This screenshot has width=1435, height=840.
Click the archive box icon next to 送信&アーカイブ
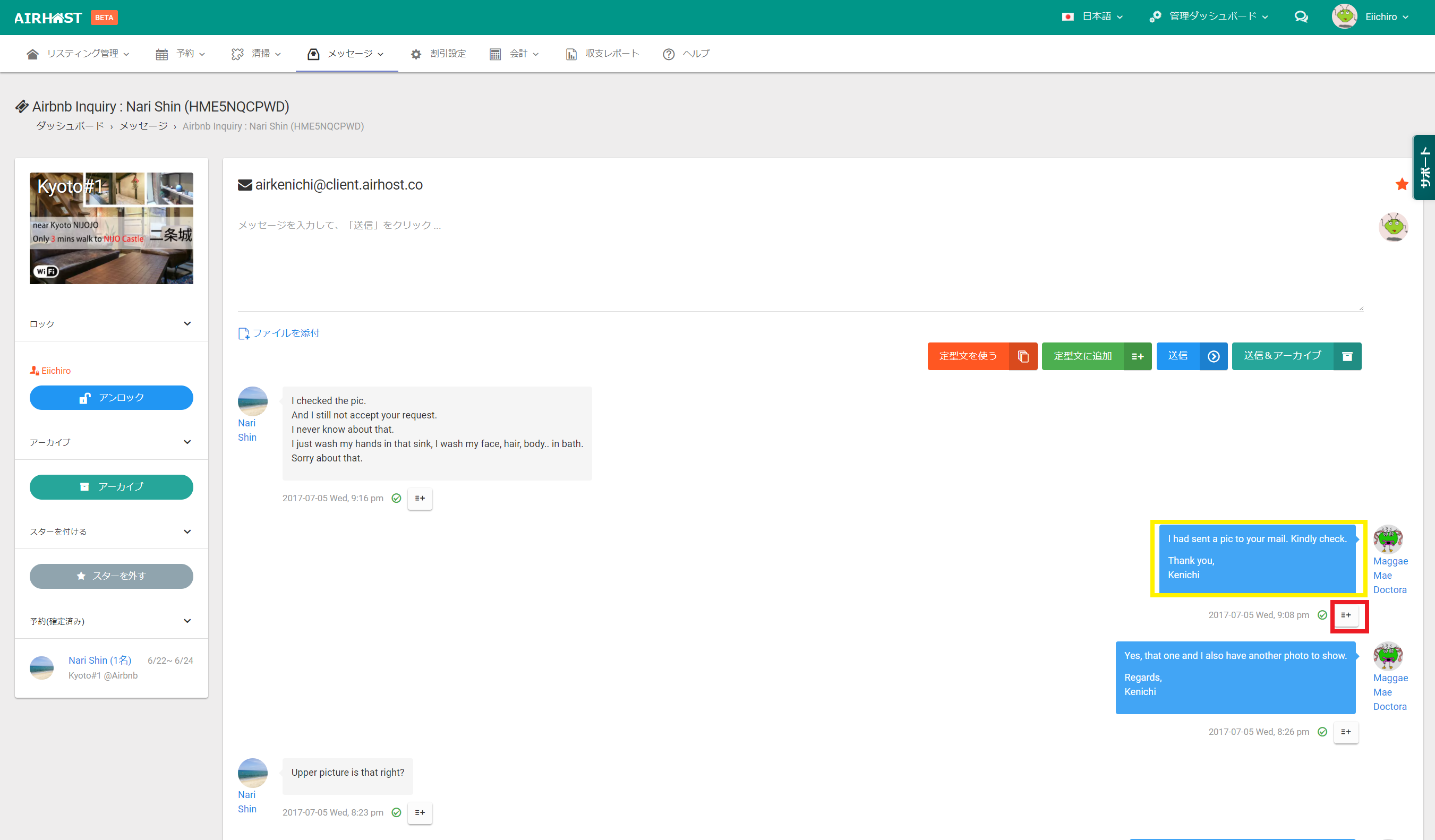[x=1347, y=356]
